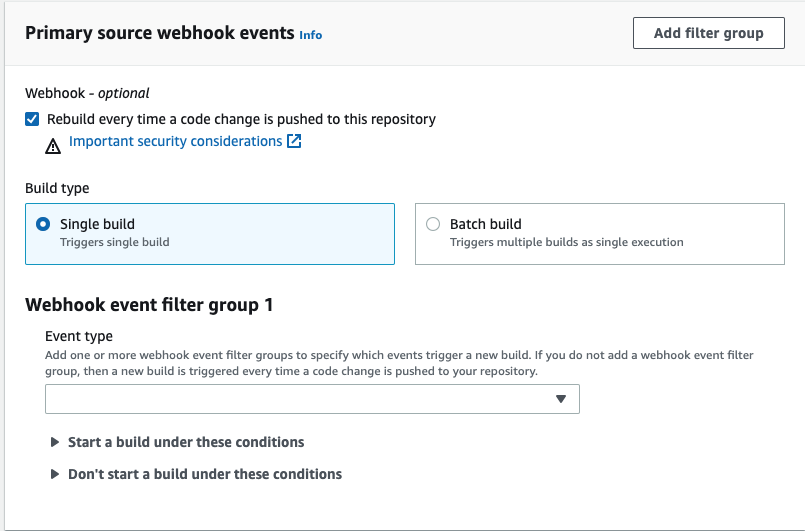Image resolution: width=805 pixels, height=531 pixels.
Task: Select the Single build radio button
Action: [43, 224]
